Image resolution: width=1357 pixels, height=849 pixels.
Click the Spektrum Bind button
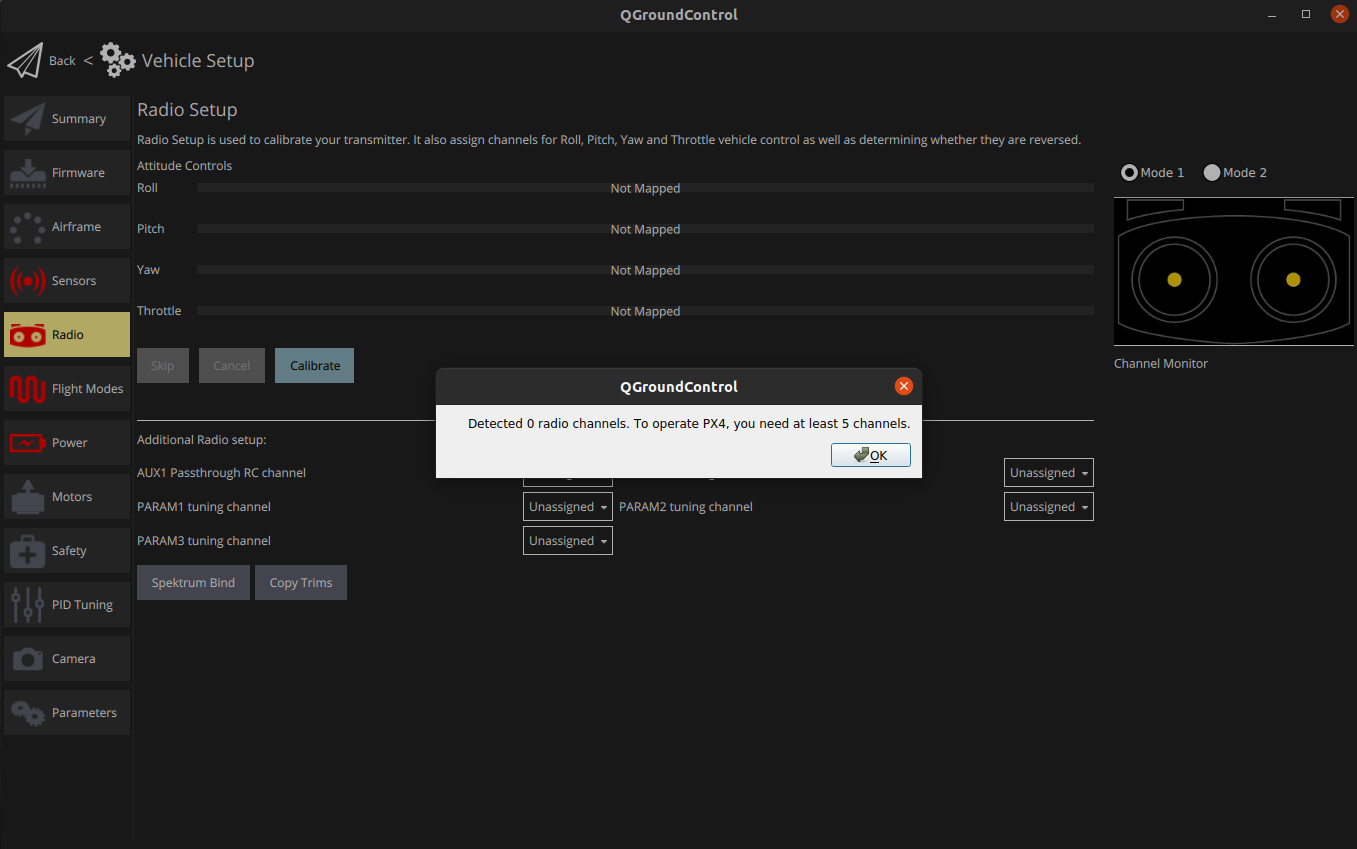point(193,583)
